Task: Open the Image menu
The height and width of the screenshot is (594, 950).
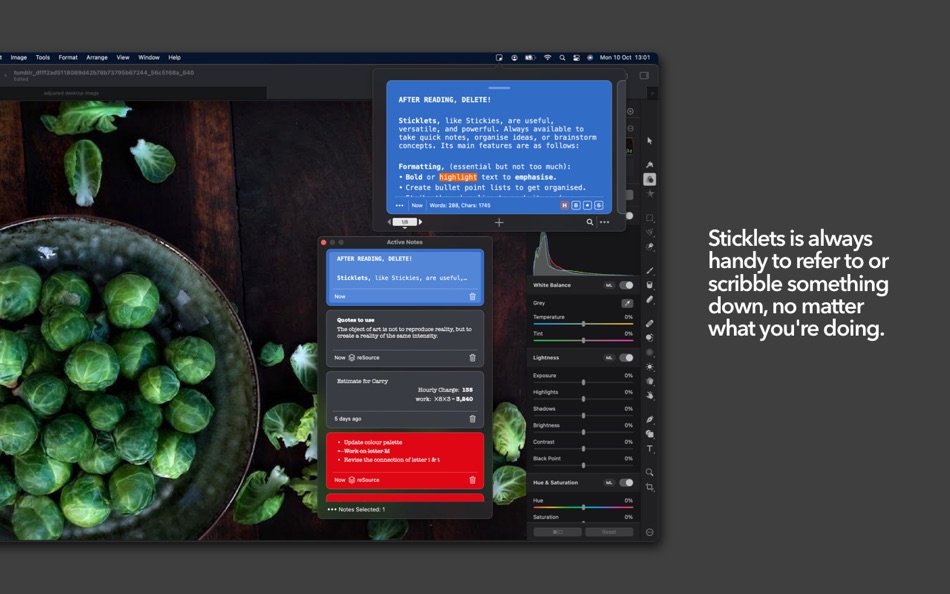Action: [19, 58]
